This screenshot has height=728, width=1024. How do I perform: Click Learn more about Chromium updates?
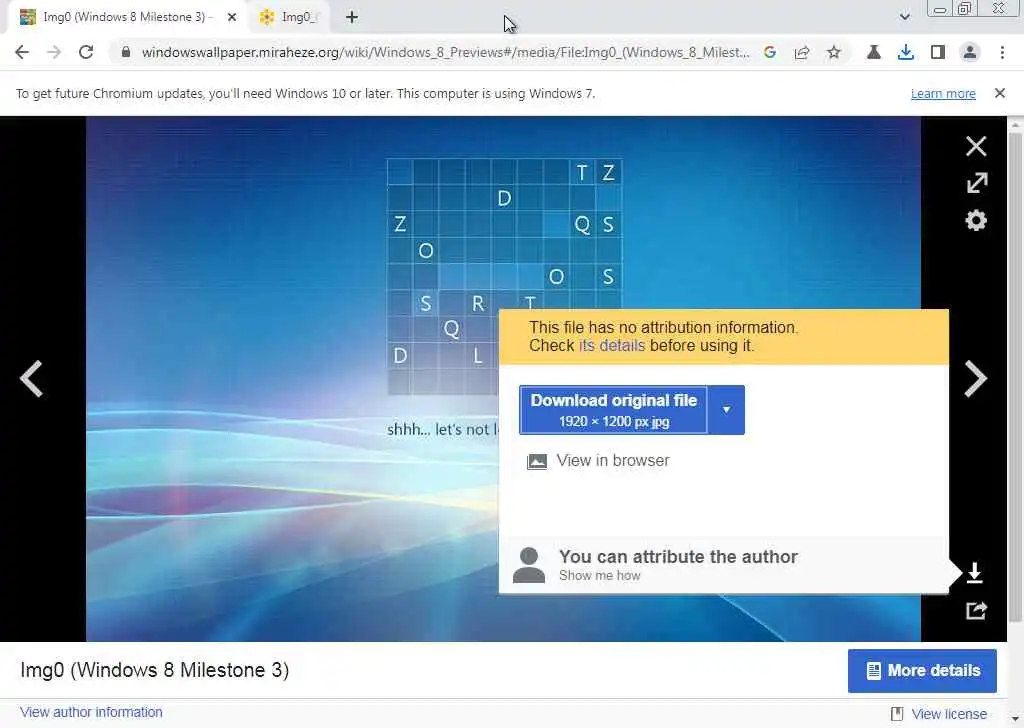point(943,93)
